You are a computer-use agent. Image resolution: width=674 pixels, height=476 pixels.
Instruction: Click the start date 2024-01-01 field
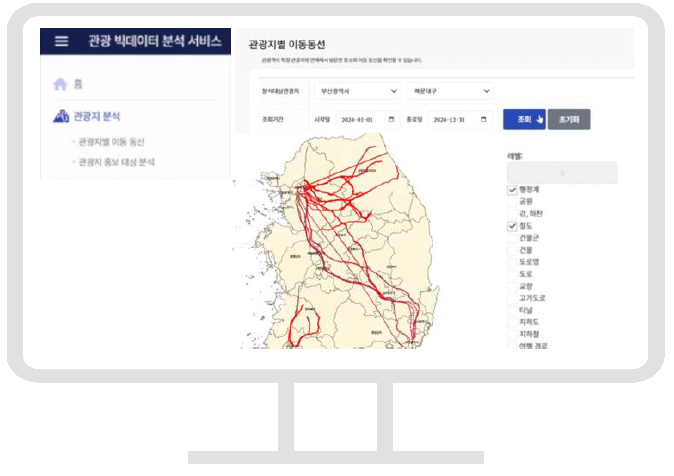[360, 120]
